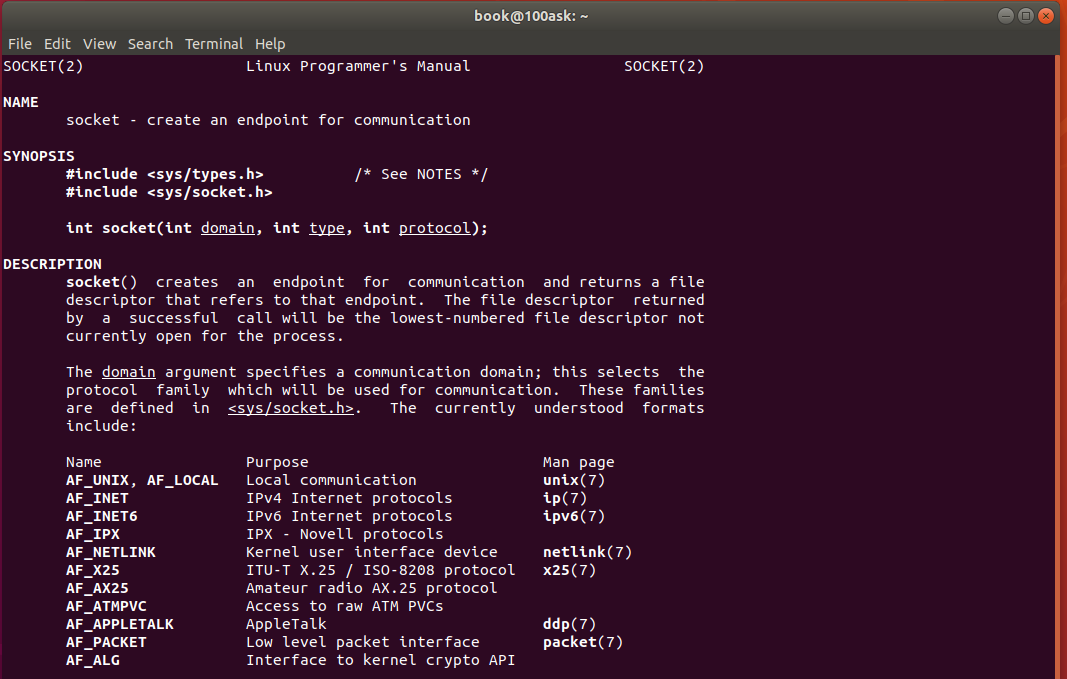
Task: Open the View menu
Action: [x=99, y=43]
